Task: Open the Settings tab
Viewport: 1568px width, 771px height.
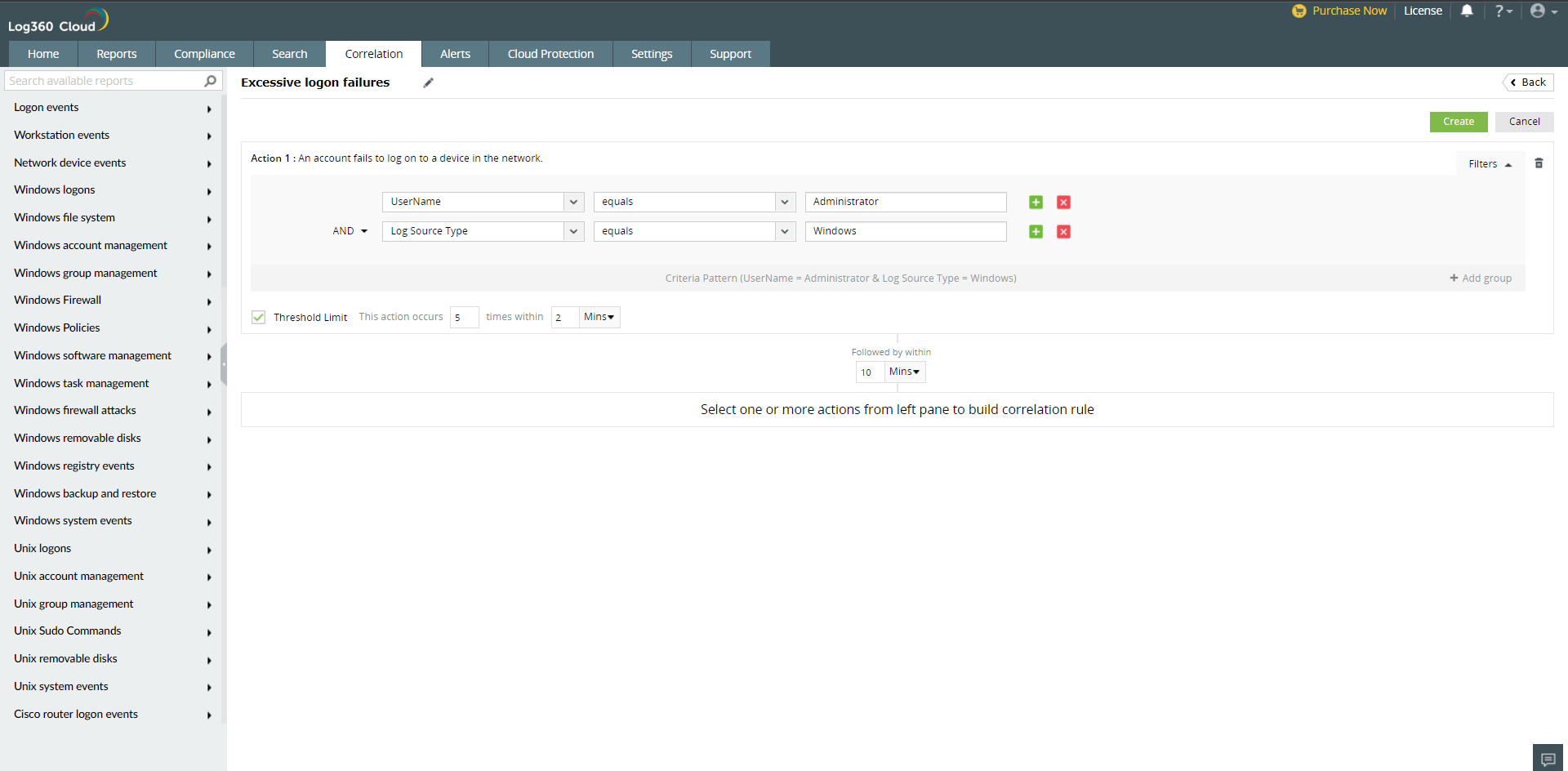Action: tap(652, 54)
